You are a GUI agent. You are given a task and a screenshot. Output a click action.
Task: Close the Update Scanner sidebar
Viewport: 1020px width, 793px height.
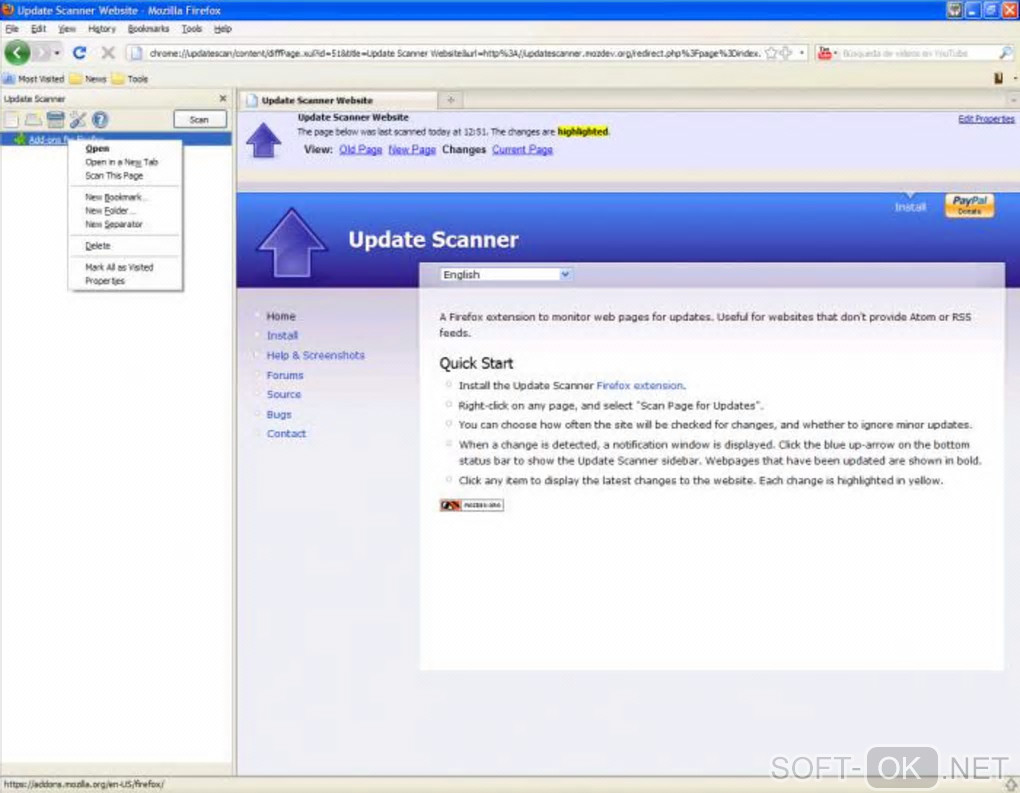223,98
